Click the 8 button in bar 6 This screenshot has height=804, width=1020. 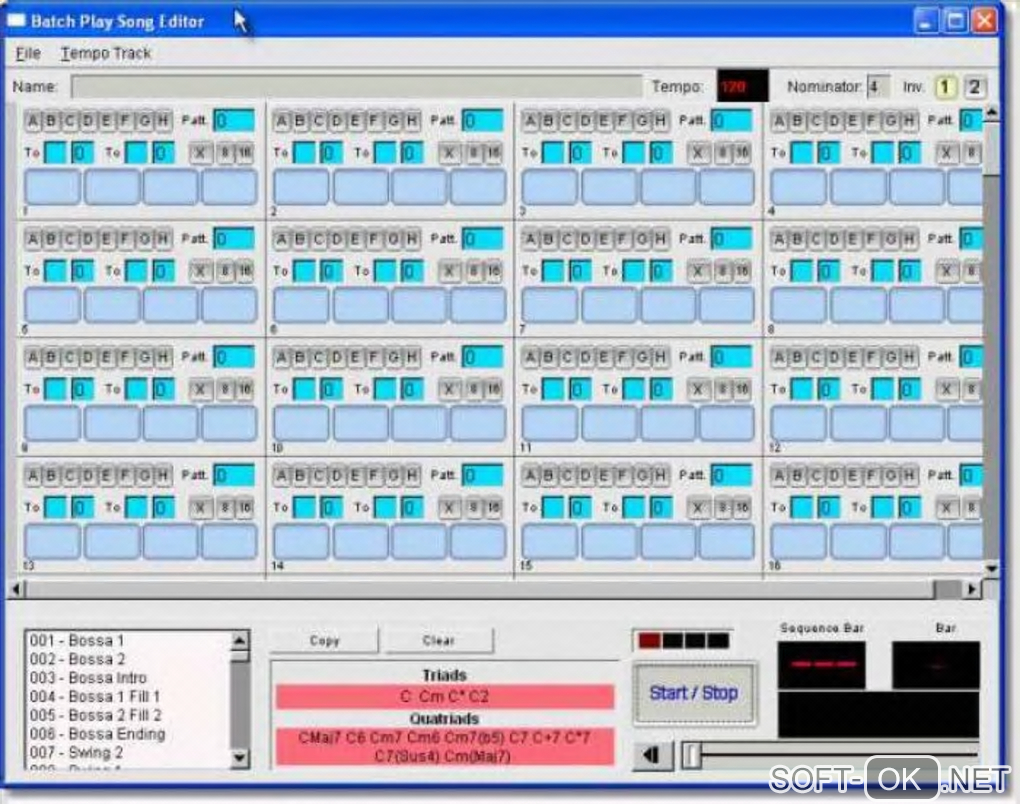pos(474,271)
